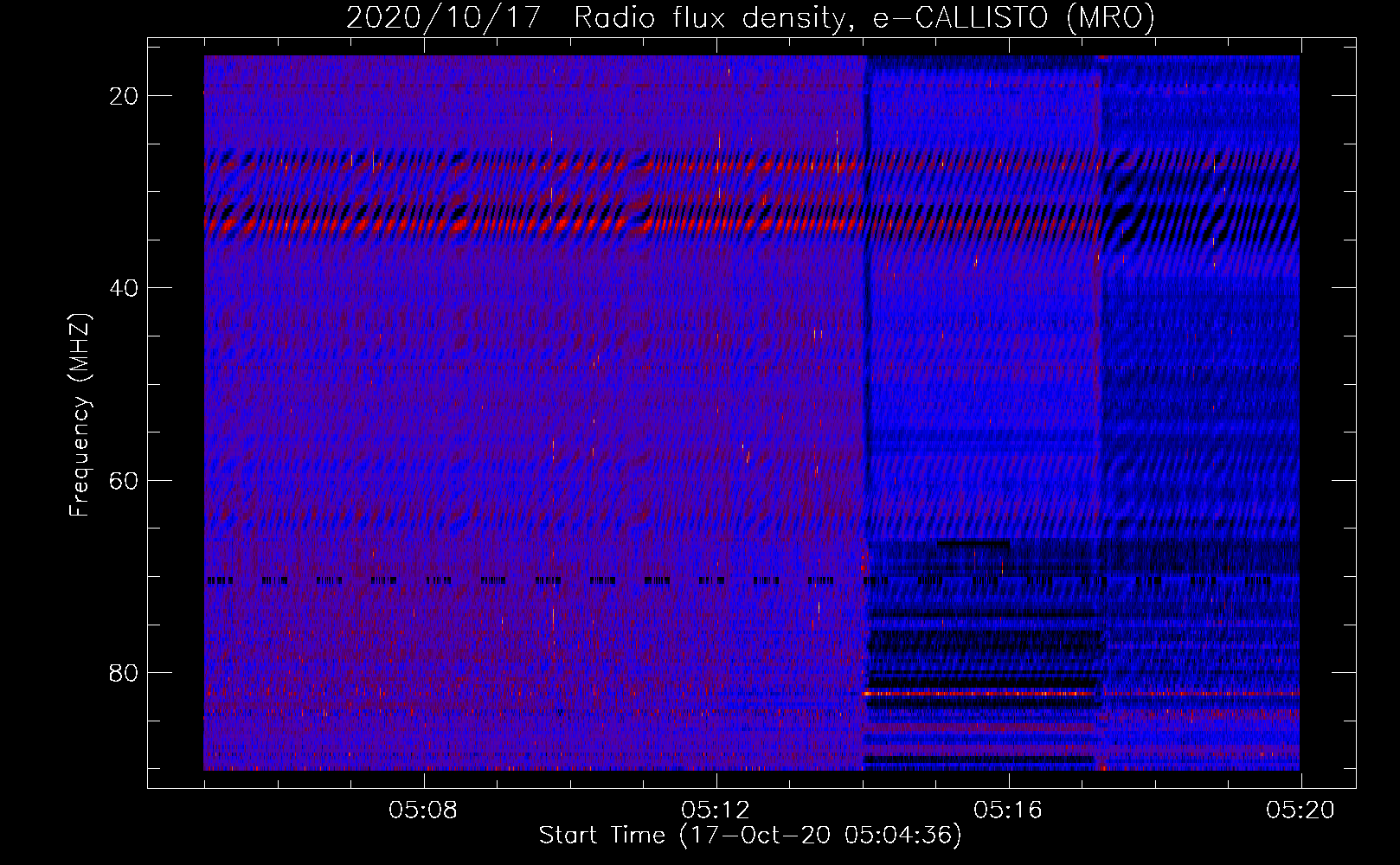Click the frequency tick label '60'

(125, 480)
